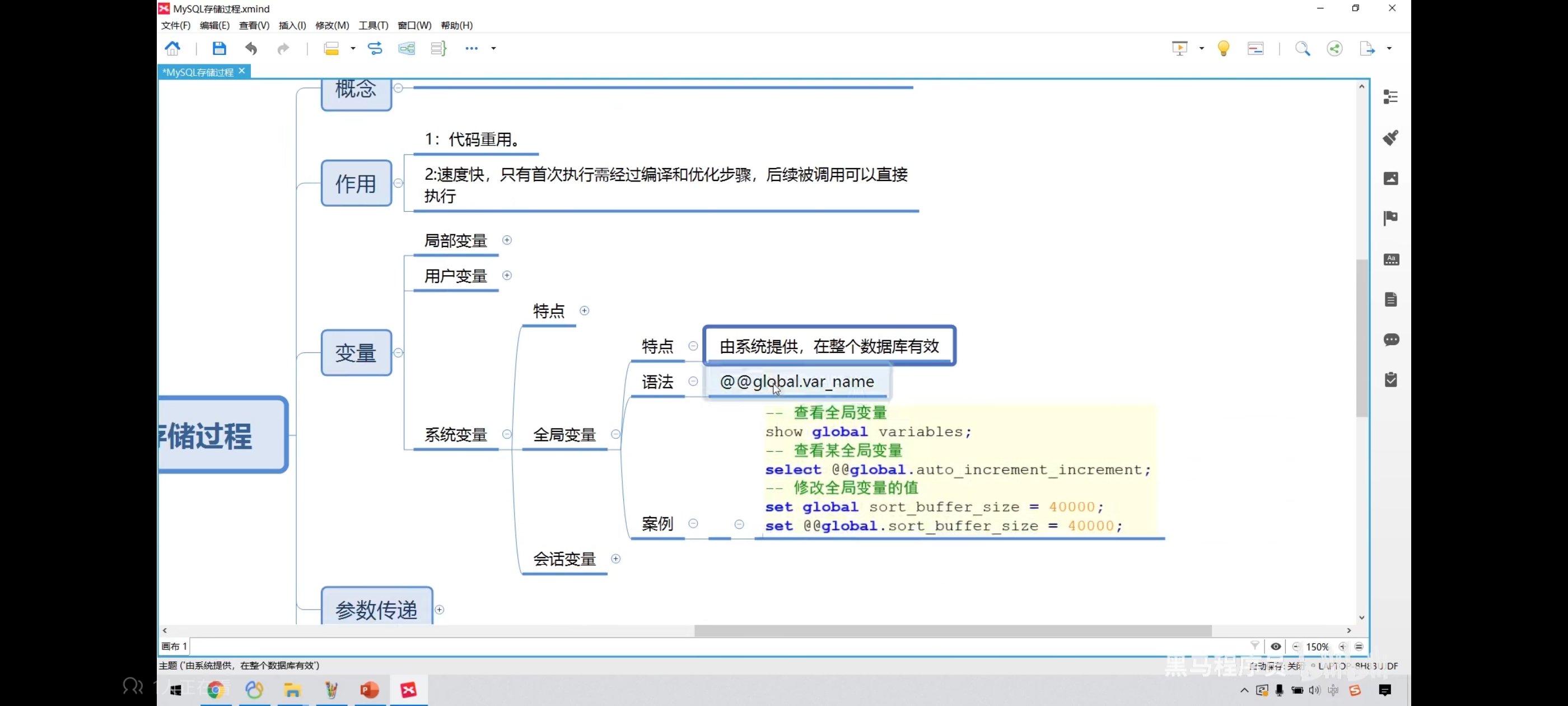Expand the 用户变量 node
The height and width of the screenshot is (706, 1568).
pos(507,275)
